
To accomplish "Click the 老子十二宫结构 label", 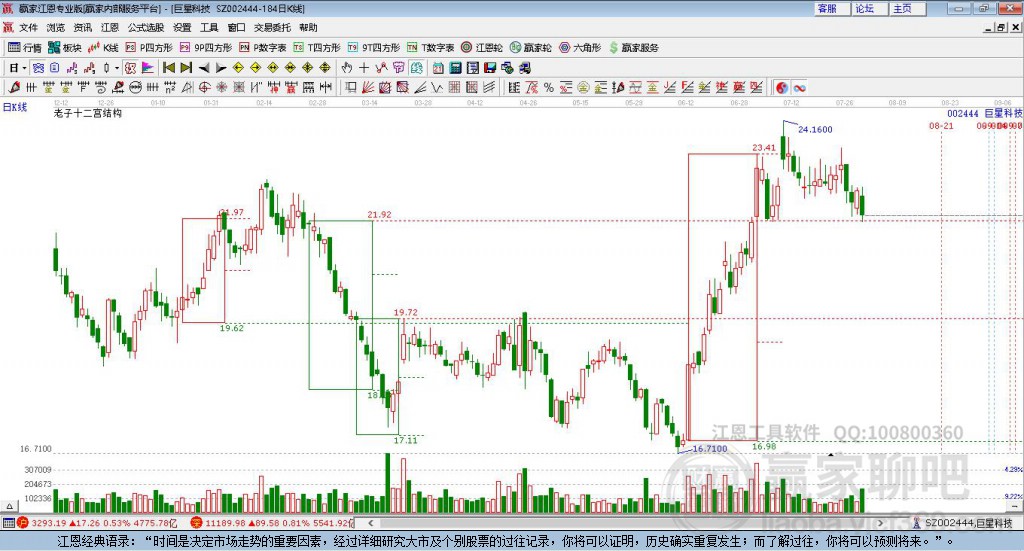I will (x=88, y=113).
